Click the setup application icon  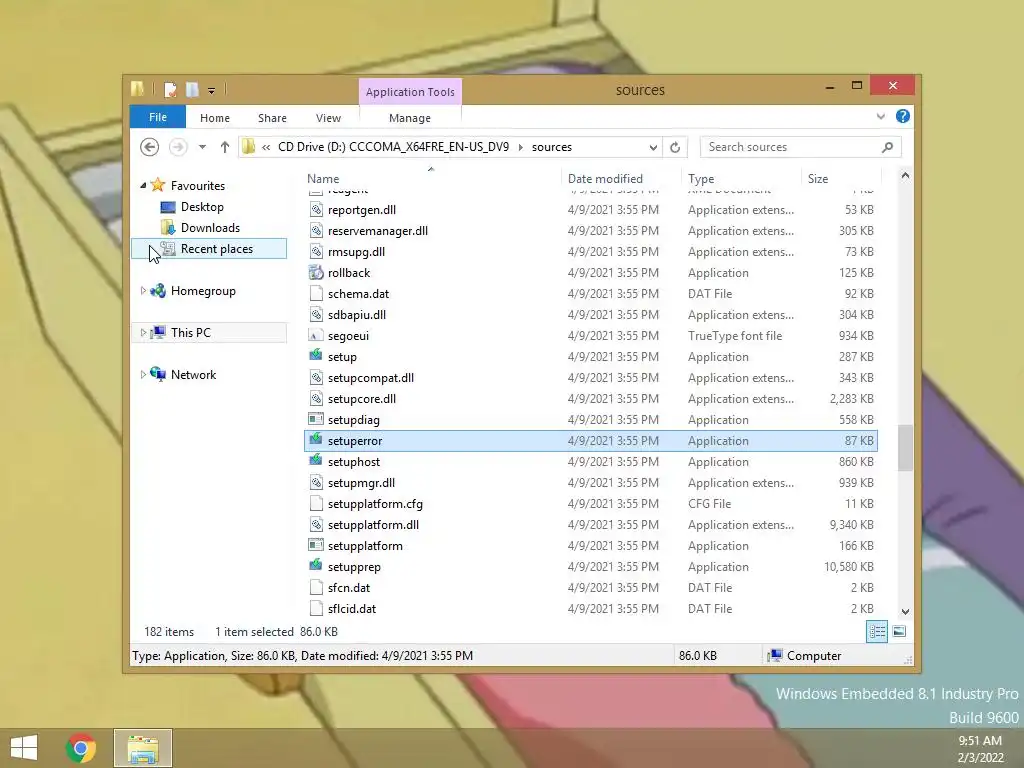[316, 356]
